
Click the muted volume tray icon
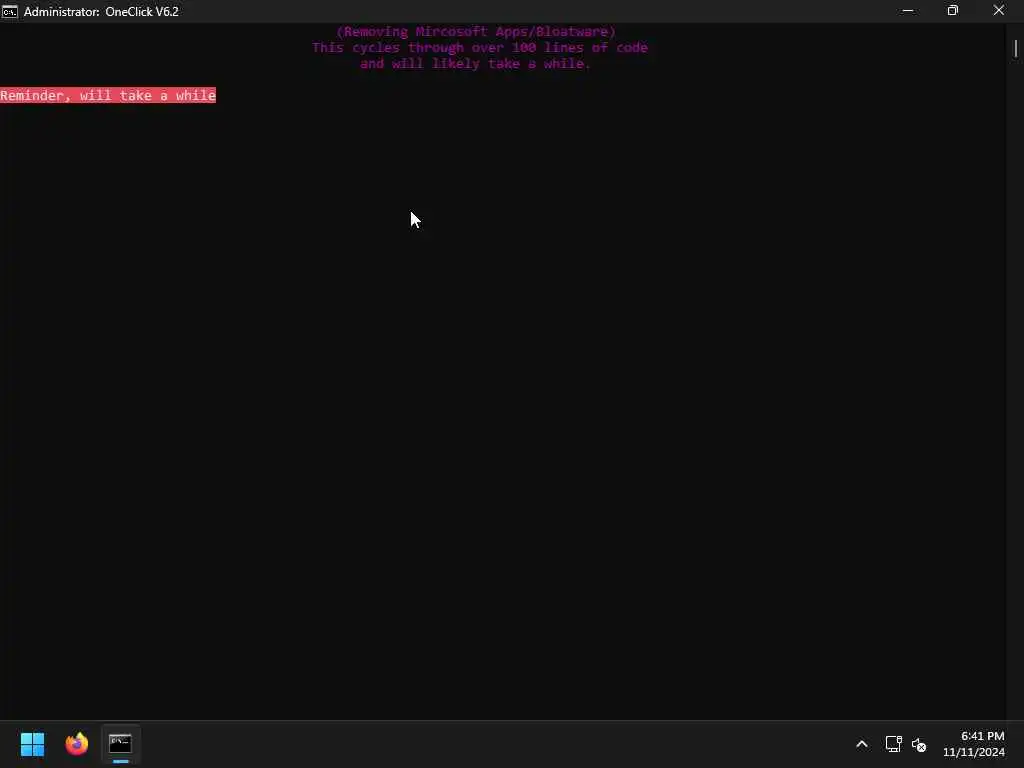(x=919, y=744)
